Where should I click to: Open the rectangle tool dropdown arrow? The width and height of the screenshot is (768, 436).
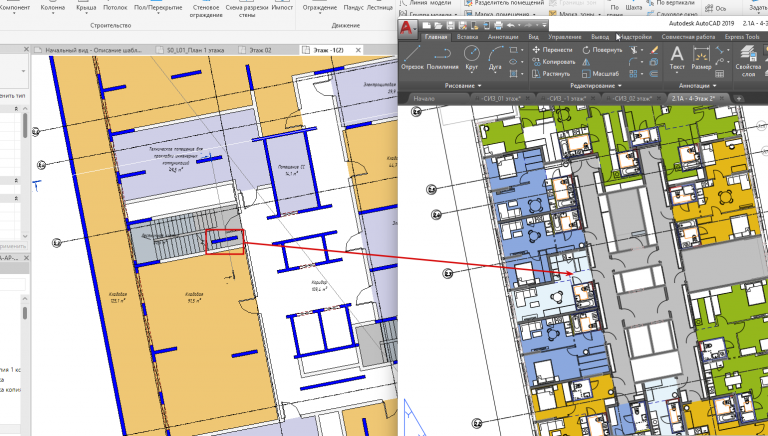coord(522,50)
